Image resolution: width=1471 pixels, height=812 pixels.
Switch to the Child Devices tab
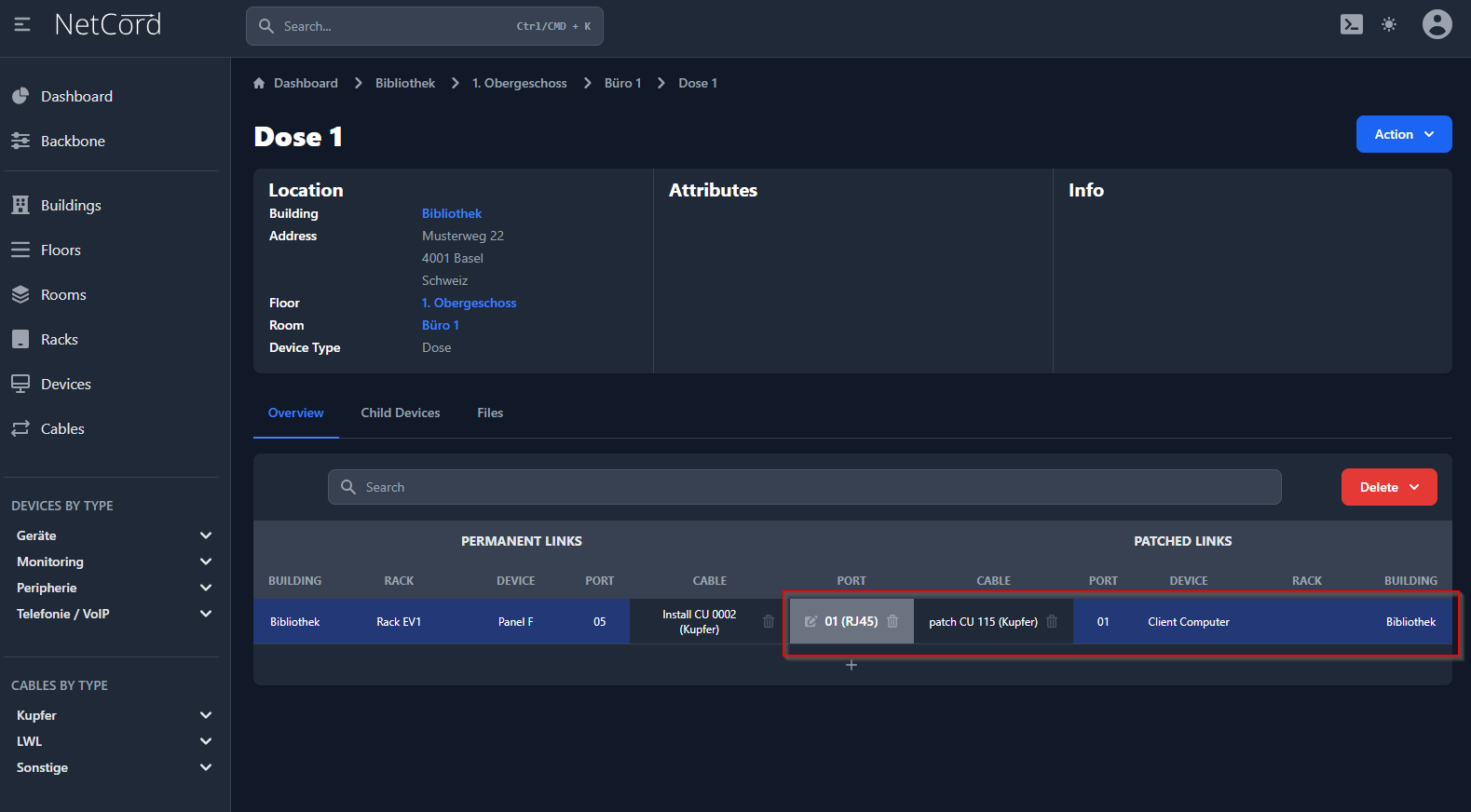(401, 413)
